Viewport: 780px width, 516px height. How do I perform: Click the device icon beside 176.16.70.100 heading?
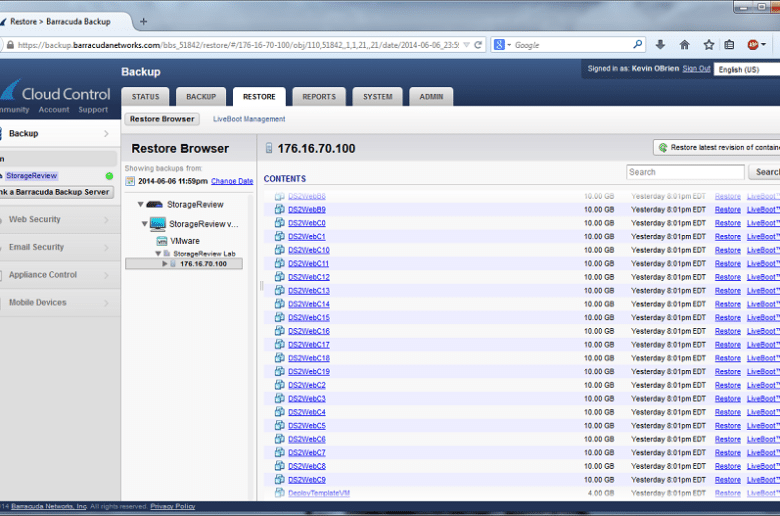pyautogui.click(x=269, y=148)
